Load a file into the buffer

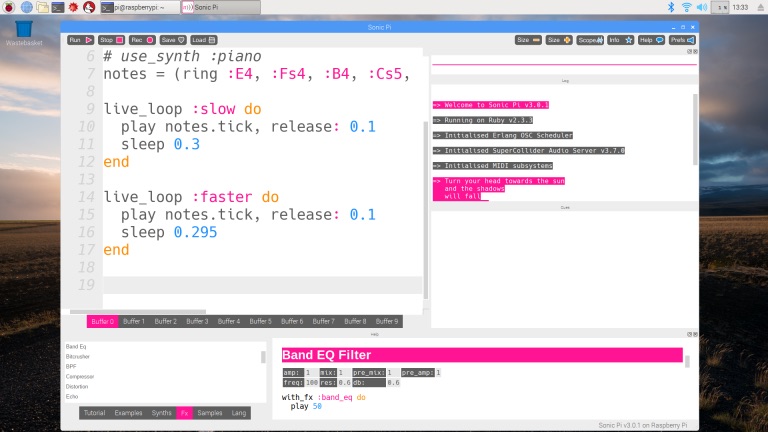pyautogui.click(x=203, y=40)
